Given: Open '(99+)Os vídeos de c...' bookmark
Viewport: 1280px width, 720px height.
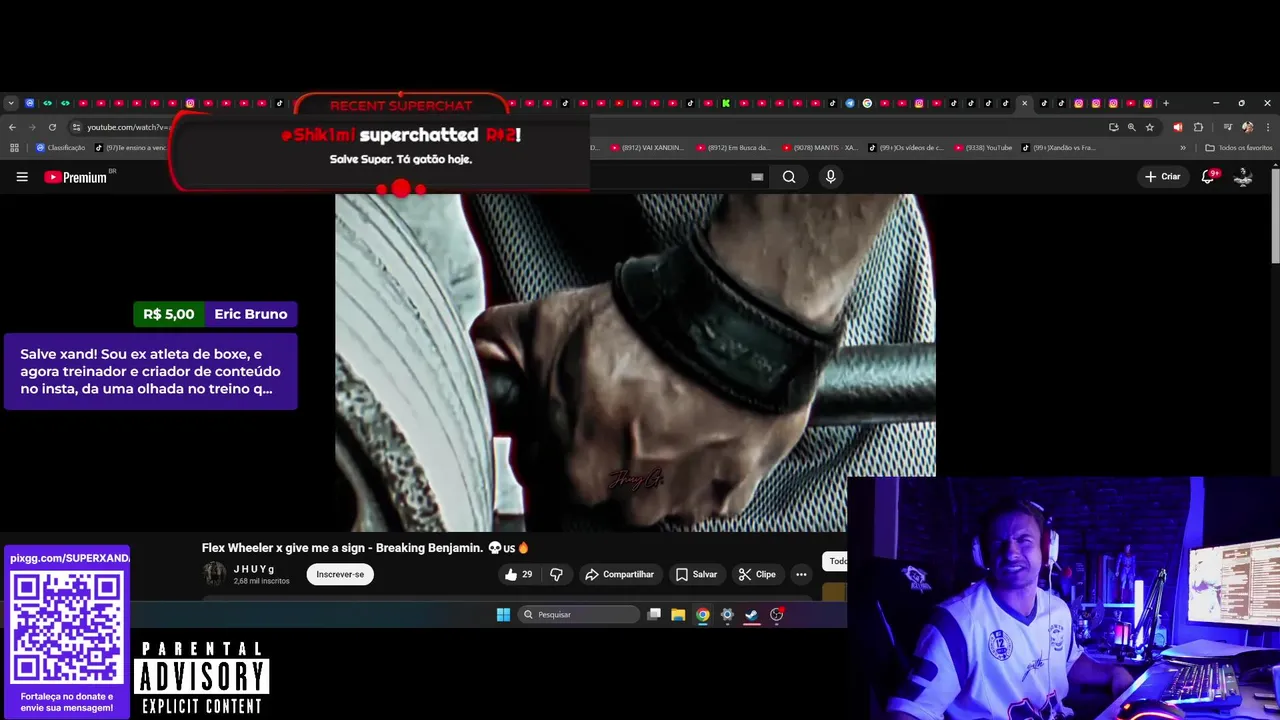Looking at the screenshot, I should click(906, 148).
